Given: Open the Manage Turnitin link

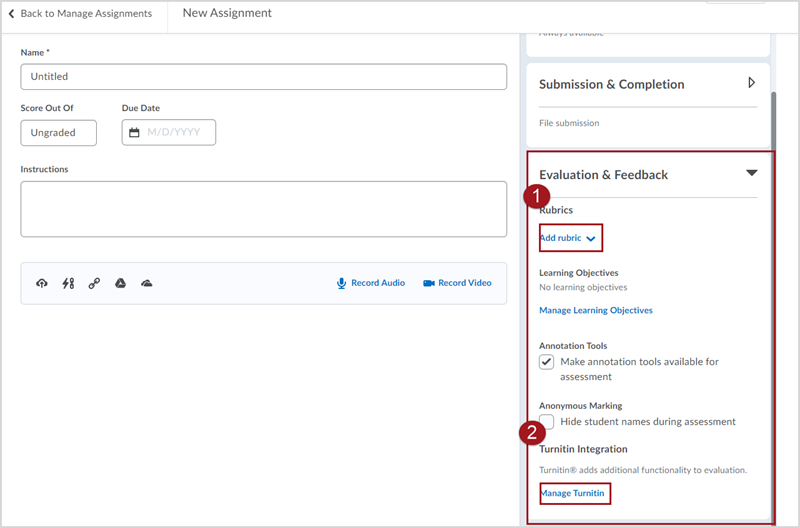Looking at the screenshot, I should tap(572, 493).
